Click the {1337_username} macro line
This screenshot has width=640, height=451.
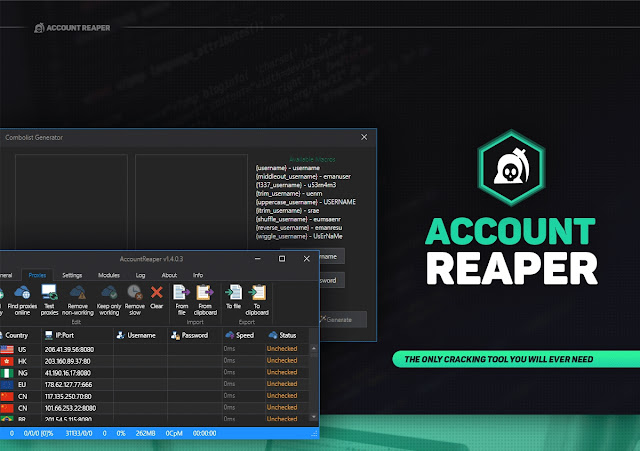tap(296, 185)
